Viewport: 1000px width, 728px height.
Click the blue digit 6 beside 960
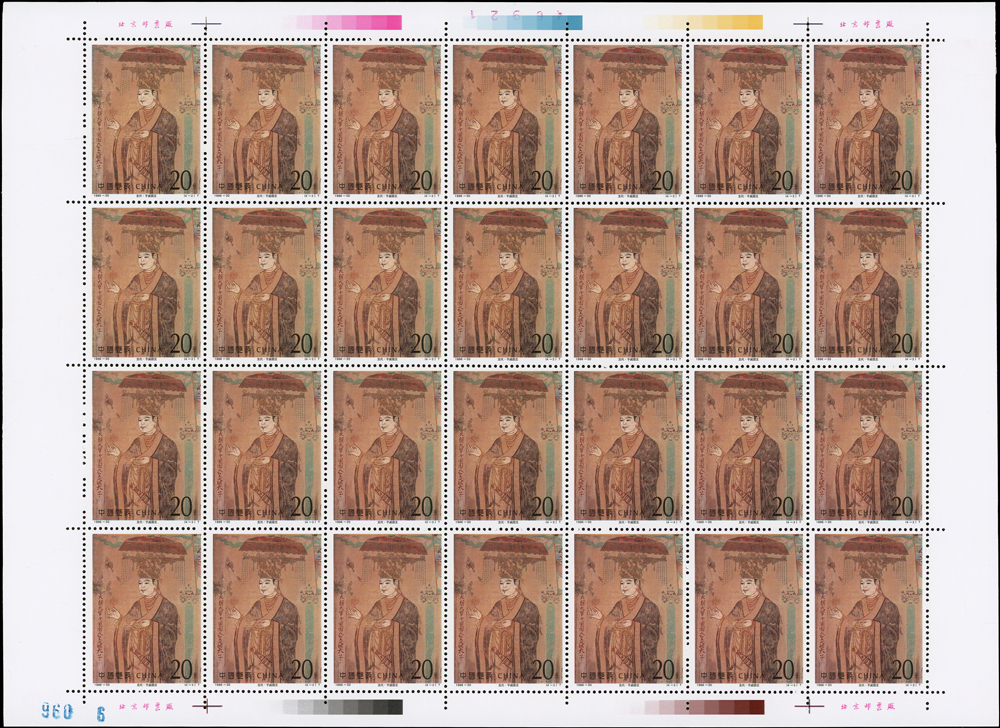pos(100,713)
